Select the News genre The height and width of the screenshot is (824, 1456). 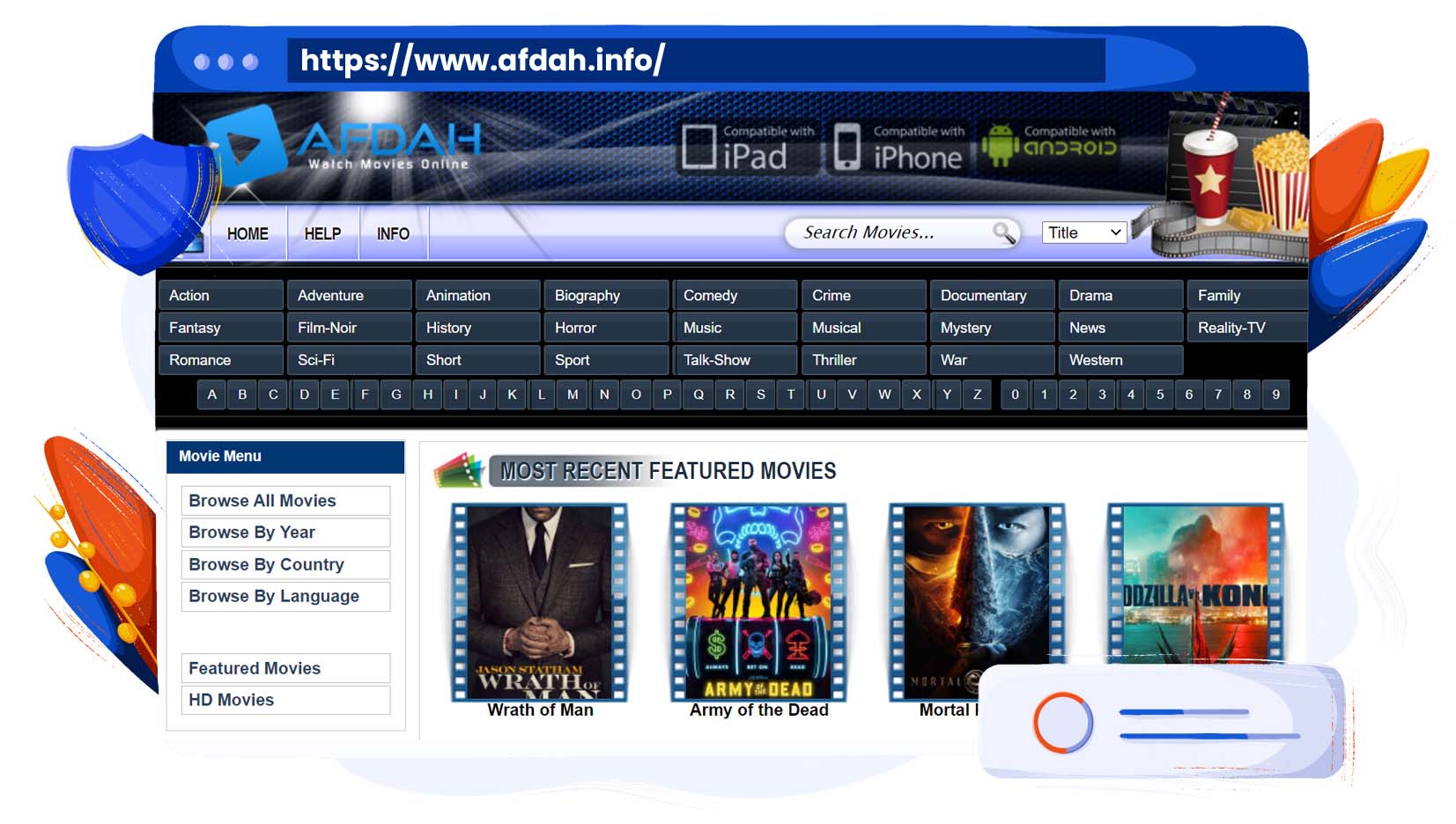pyautogui.click(x=1121, y=328)
